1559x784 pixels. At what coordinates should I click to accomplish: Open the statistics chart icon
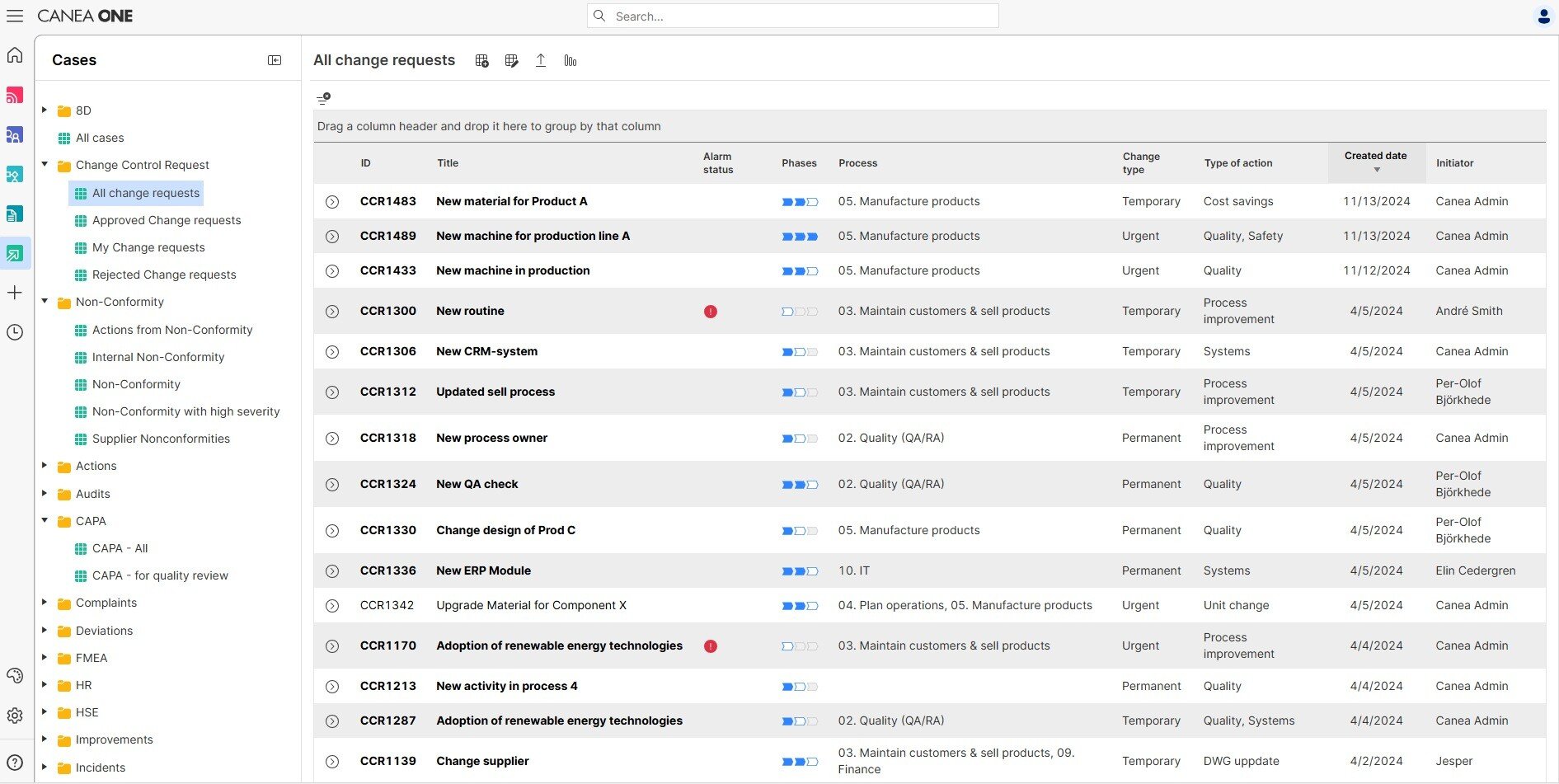(570, 60)
